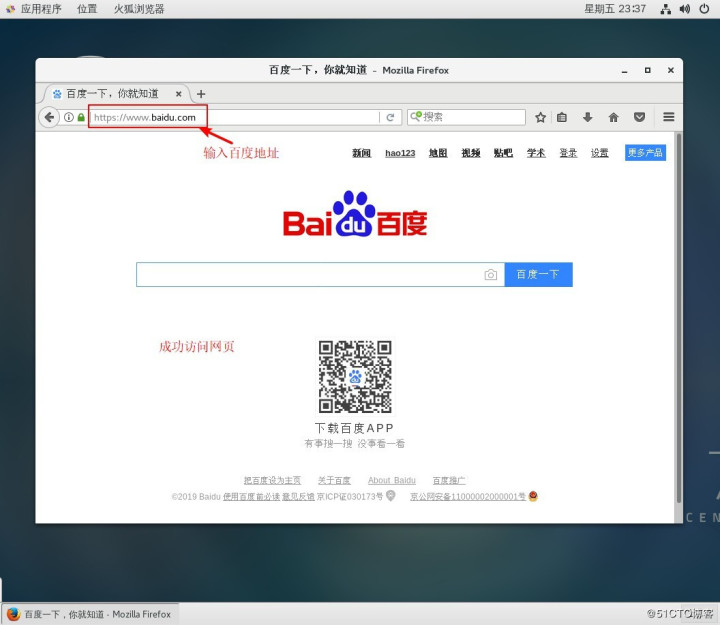Open a new tab with plus button
Viewport: 720px width, 625px height.
tap(201, 94)
